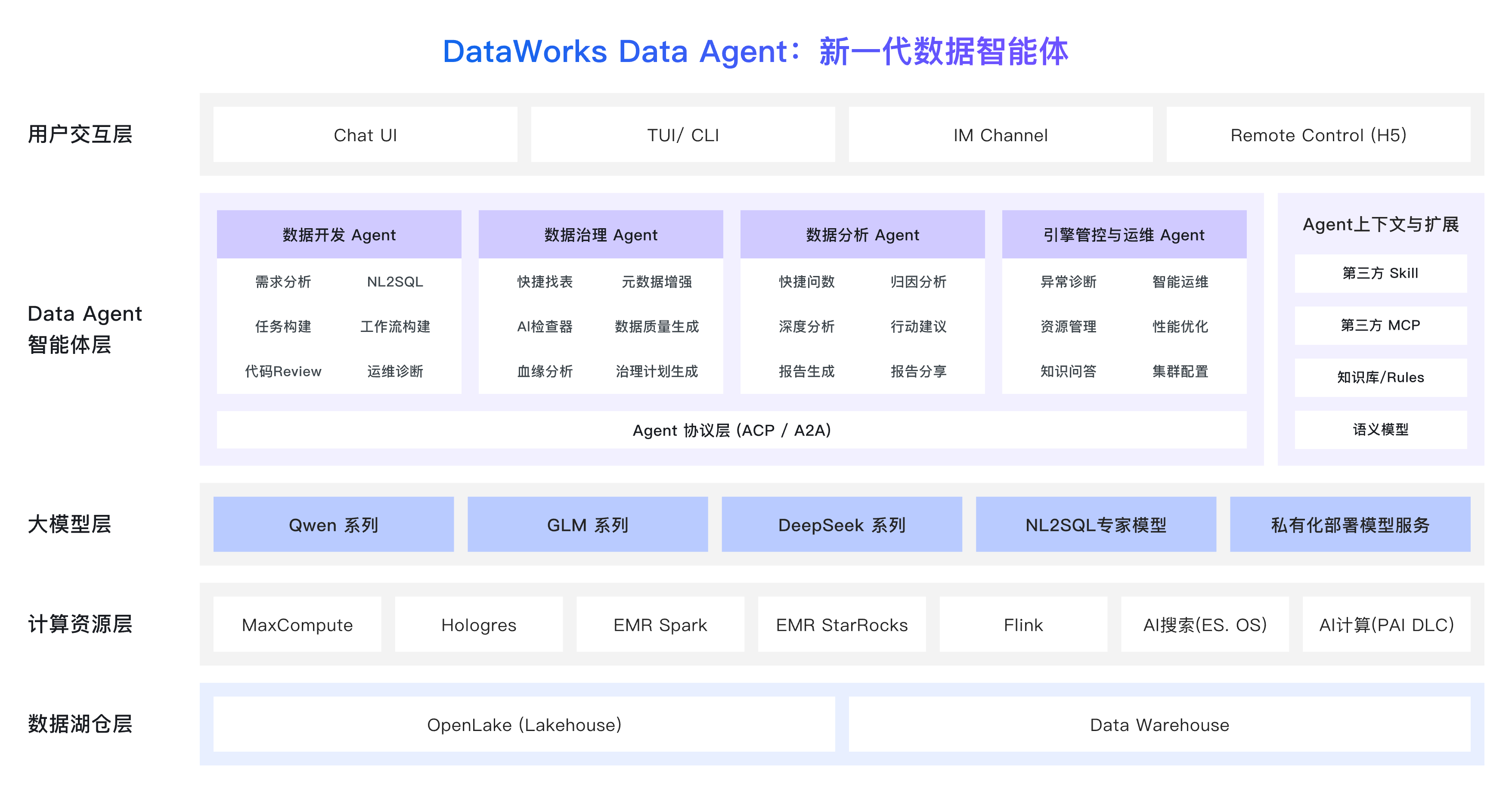Click the GLM 系列 block

(x=588, y=524)
